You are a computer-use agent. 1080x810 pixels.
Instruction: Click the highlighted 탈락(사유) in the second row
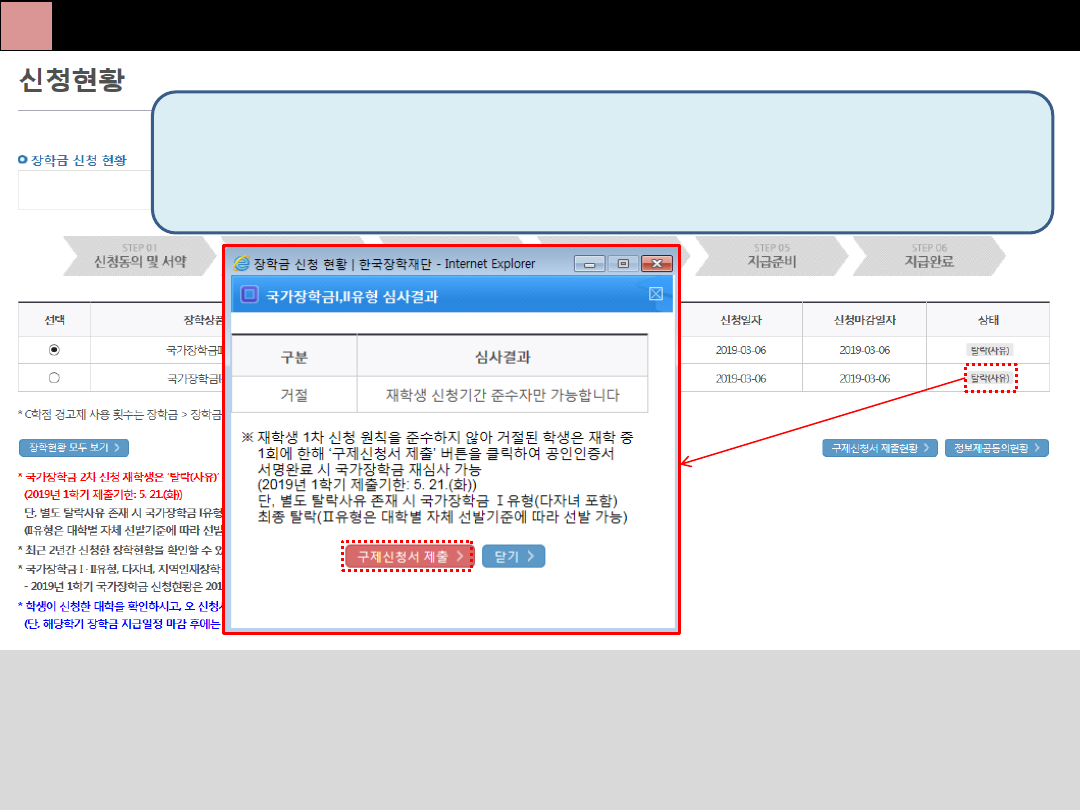pos(989,378)
